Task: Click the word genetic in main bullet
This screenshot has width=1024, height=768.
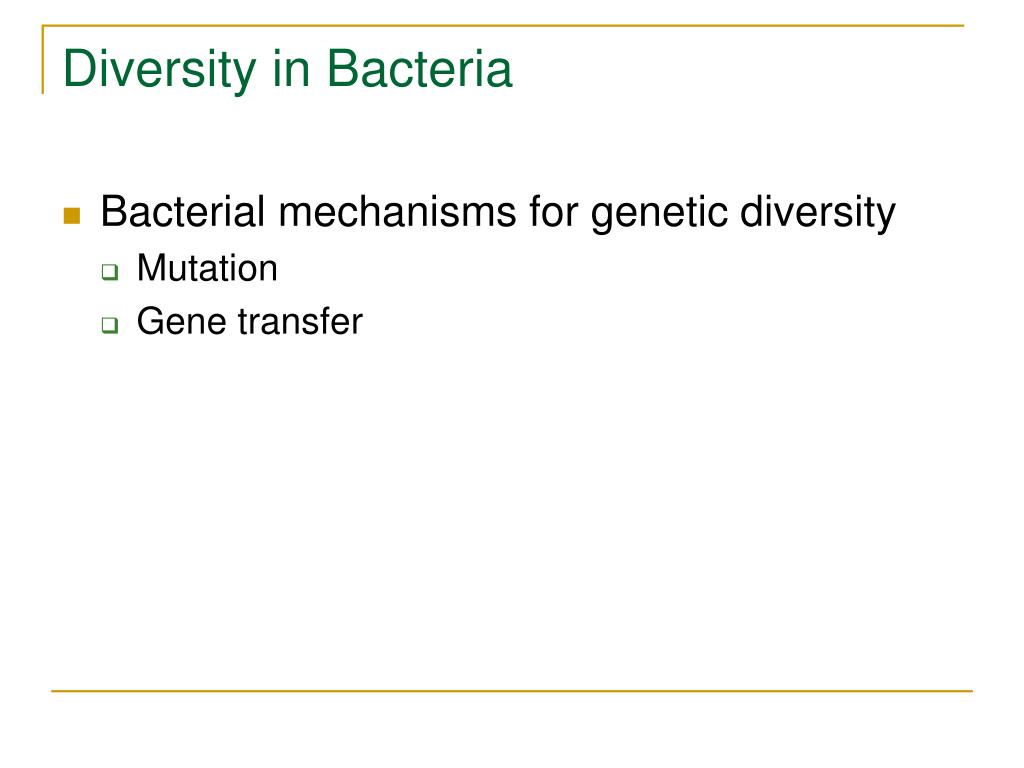Action: [x=658, y=214]
